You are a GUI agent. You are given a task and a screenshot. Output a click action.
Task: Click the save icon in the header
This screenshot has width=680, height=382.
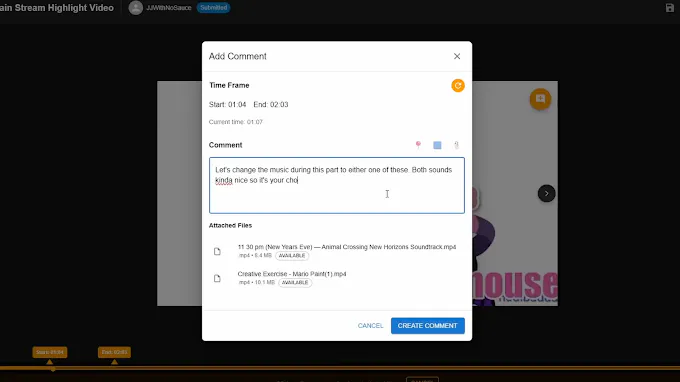[670, 8]
